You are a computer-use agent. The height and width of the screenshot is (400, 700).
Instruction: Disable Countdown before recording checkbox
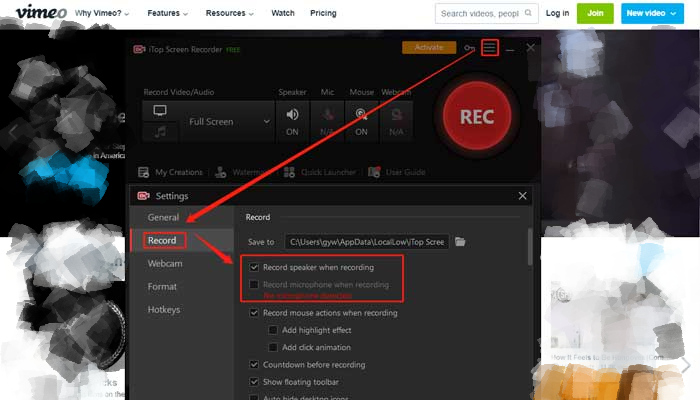click(x=255, y=365)
